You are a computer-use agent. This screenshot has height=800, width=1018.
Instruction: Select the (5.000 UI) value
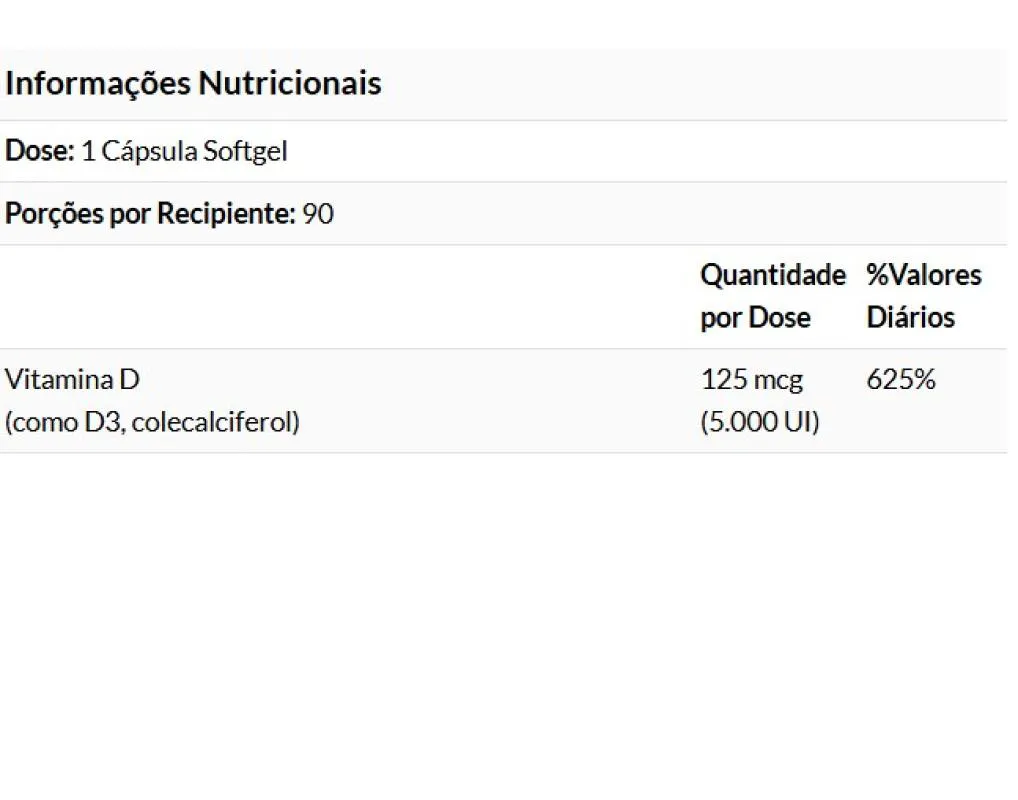click(x=760, y=422)
